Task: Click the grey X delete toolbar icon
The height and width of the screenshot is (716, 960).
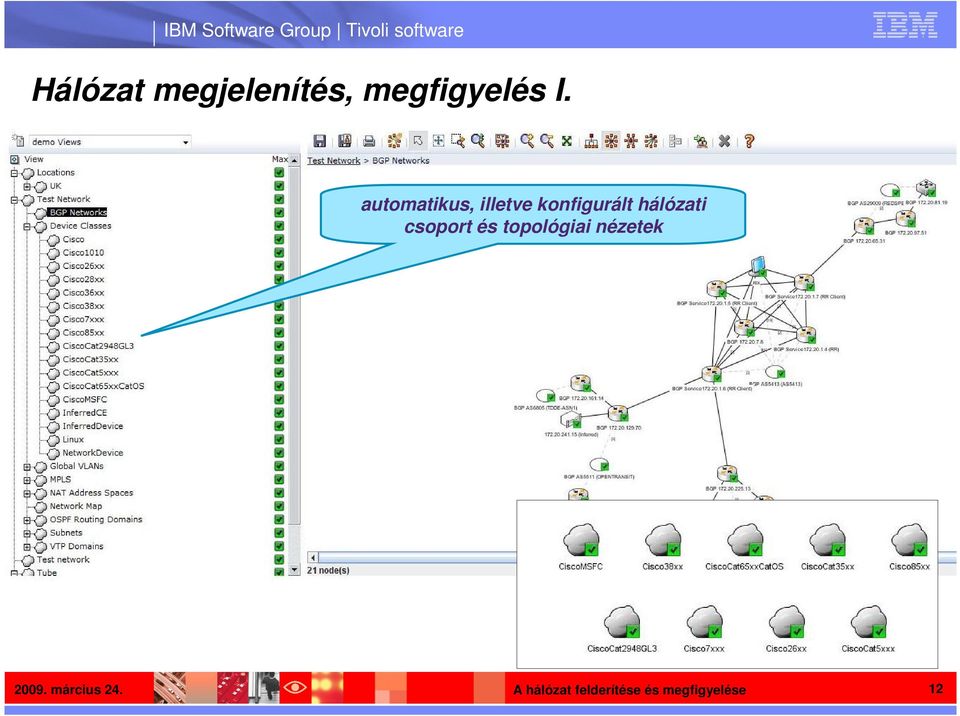Action: (x=725, y=141)
